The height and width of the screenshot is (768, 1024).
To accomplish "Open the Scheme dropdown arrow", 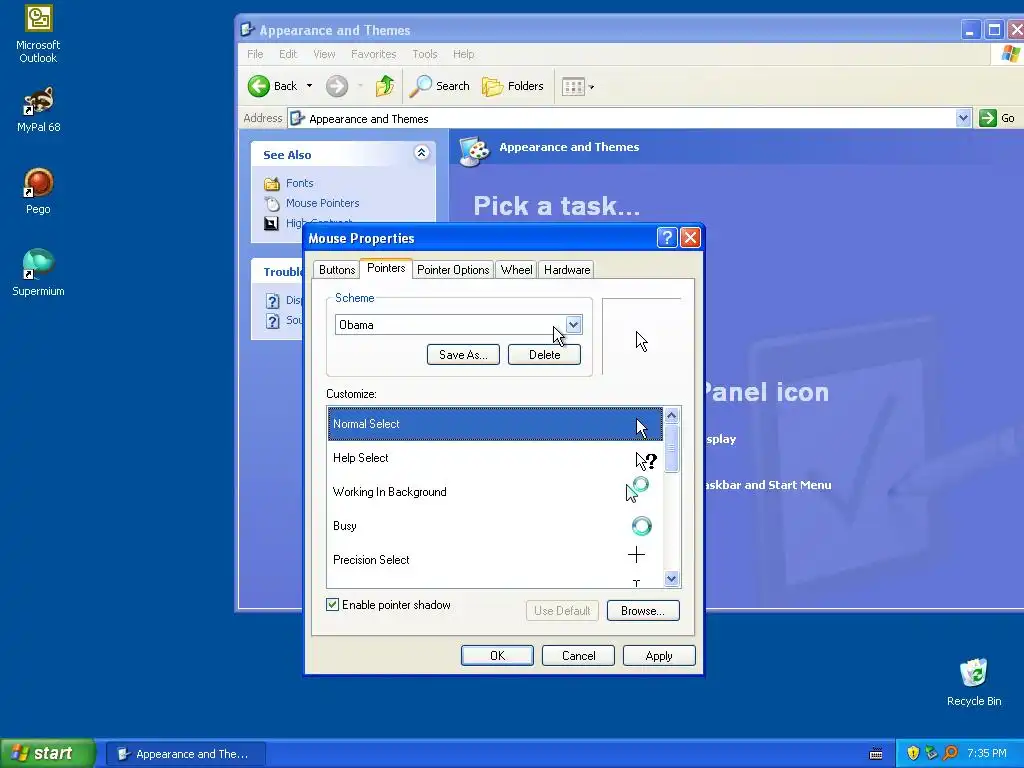I will coord(573,325).
